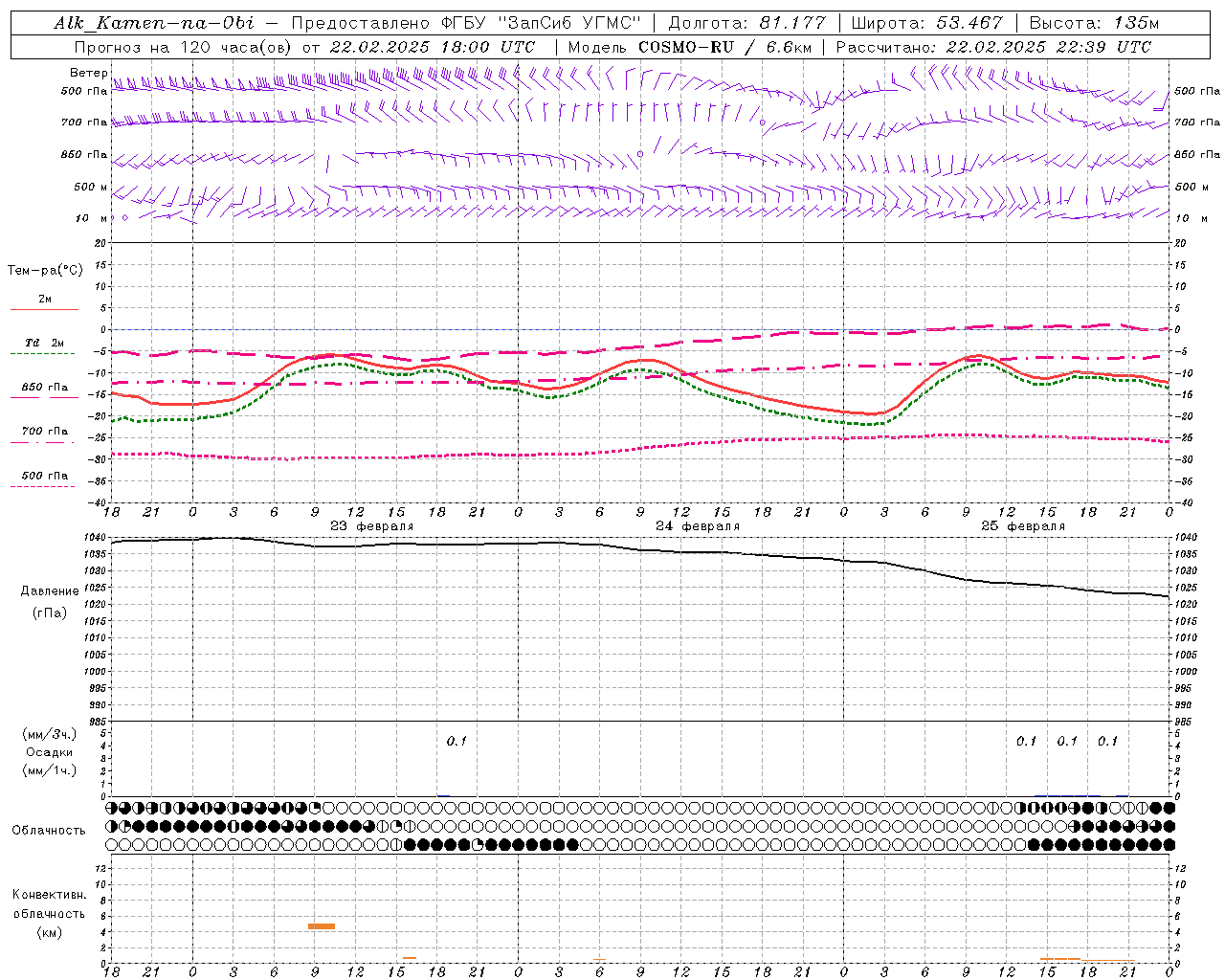Click the "24 февраля" date label
Image resolution: width=1225 pixels, height=980 pixels.
[698, 526]
